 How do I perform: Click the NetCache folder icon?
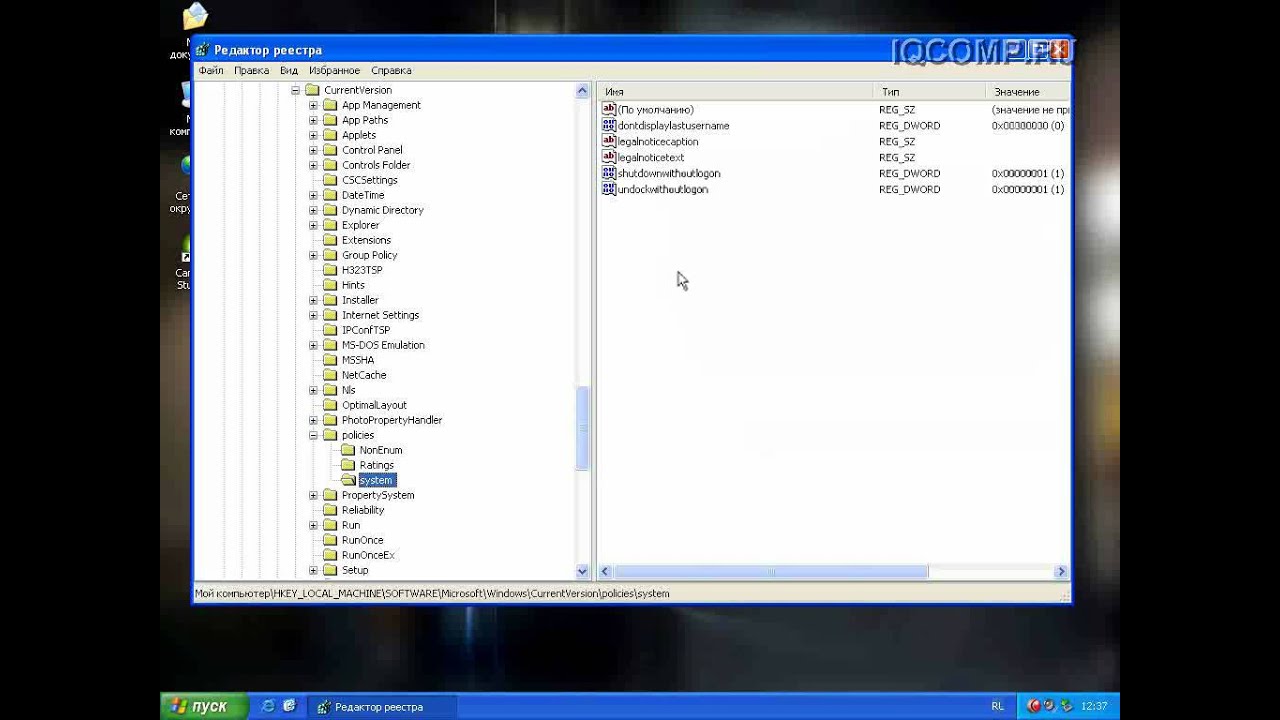pyautogui.click(x=330, y=375)
